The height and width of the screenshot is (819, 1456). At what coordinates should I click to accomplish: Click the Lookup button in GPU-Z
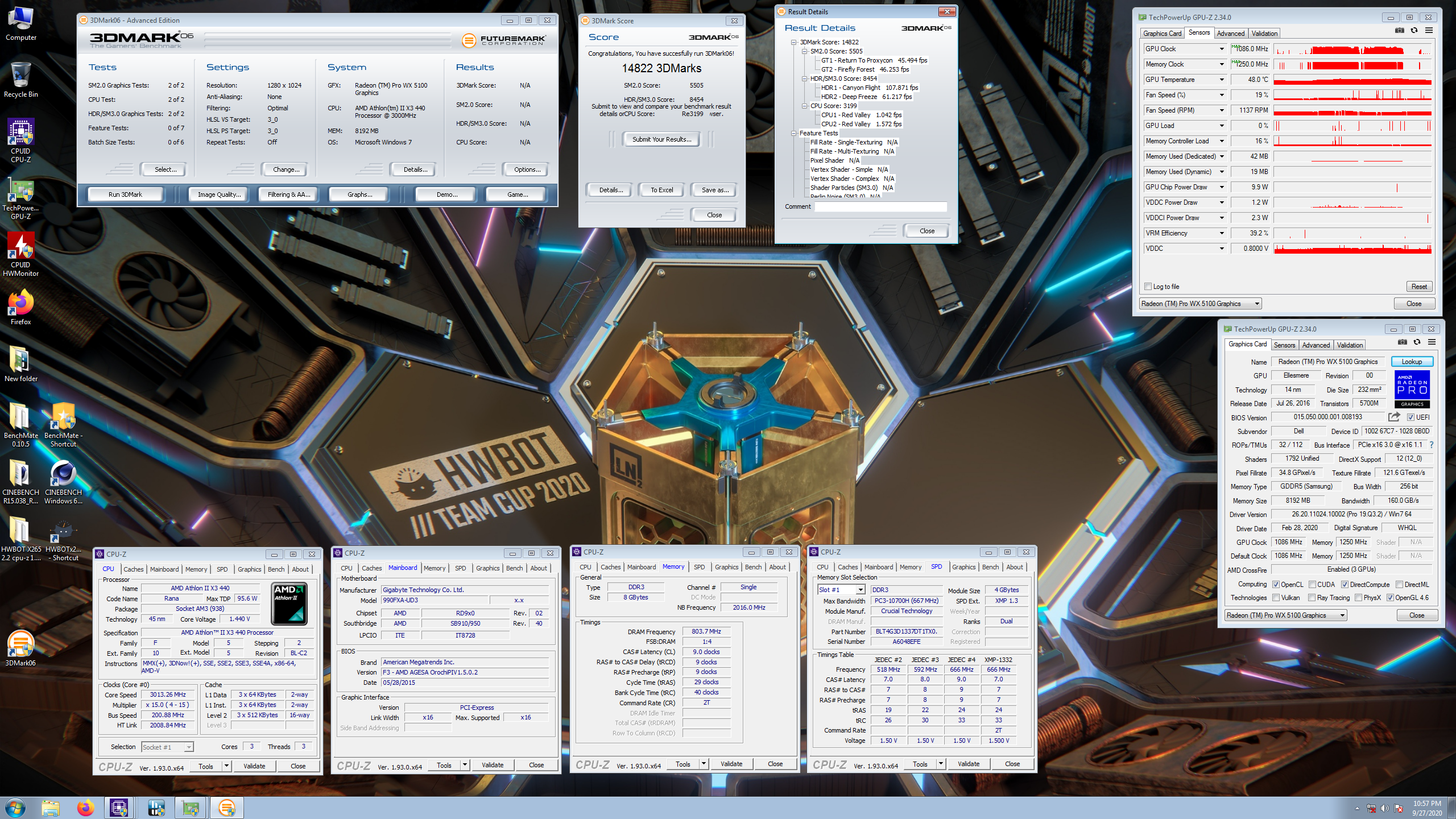[x=1412, y=362]
